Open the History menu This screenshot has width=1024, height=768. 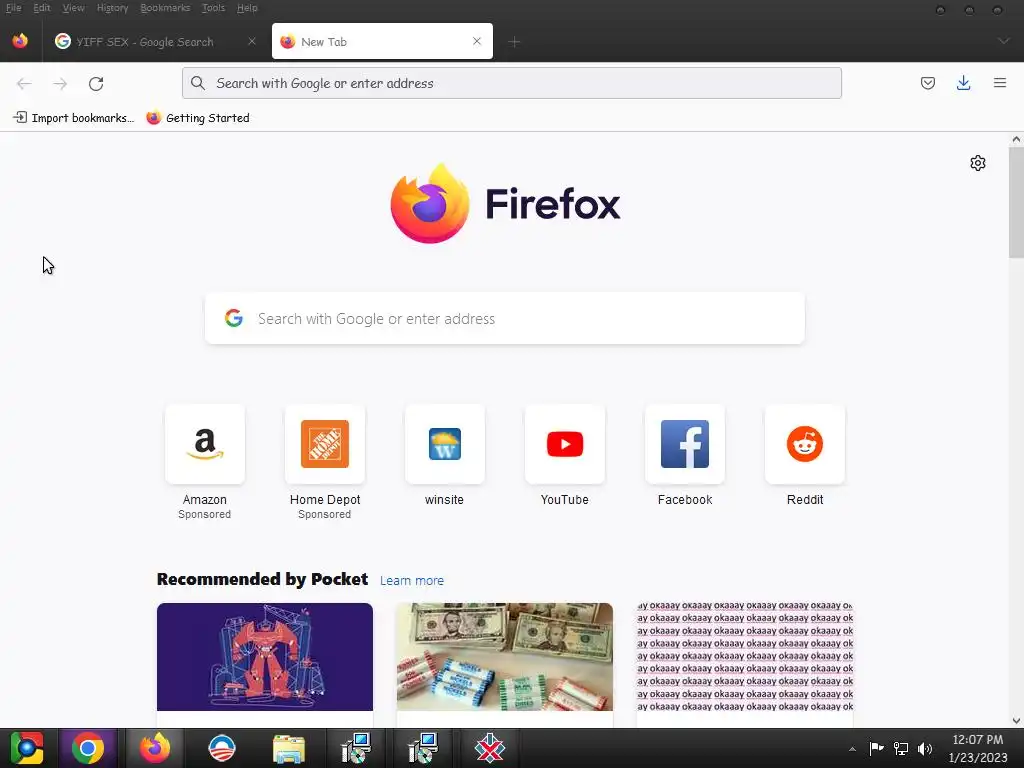112,8
